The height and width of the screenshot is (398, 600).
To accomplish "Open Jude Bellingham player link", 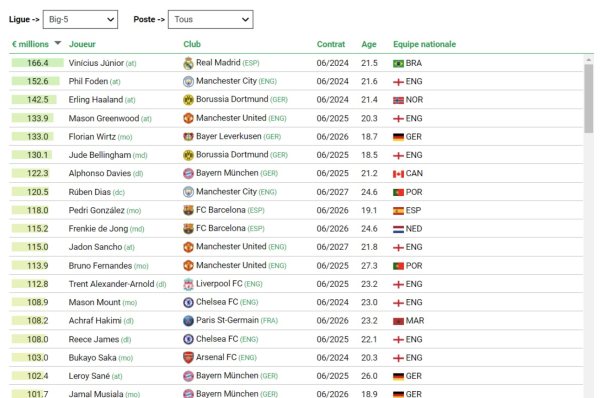I will 99,155.
